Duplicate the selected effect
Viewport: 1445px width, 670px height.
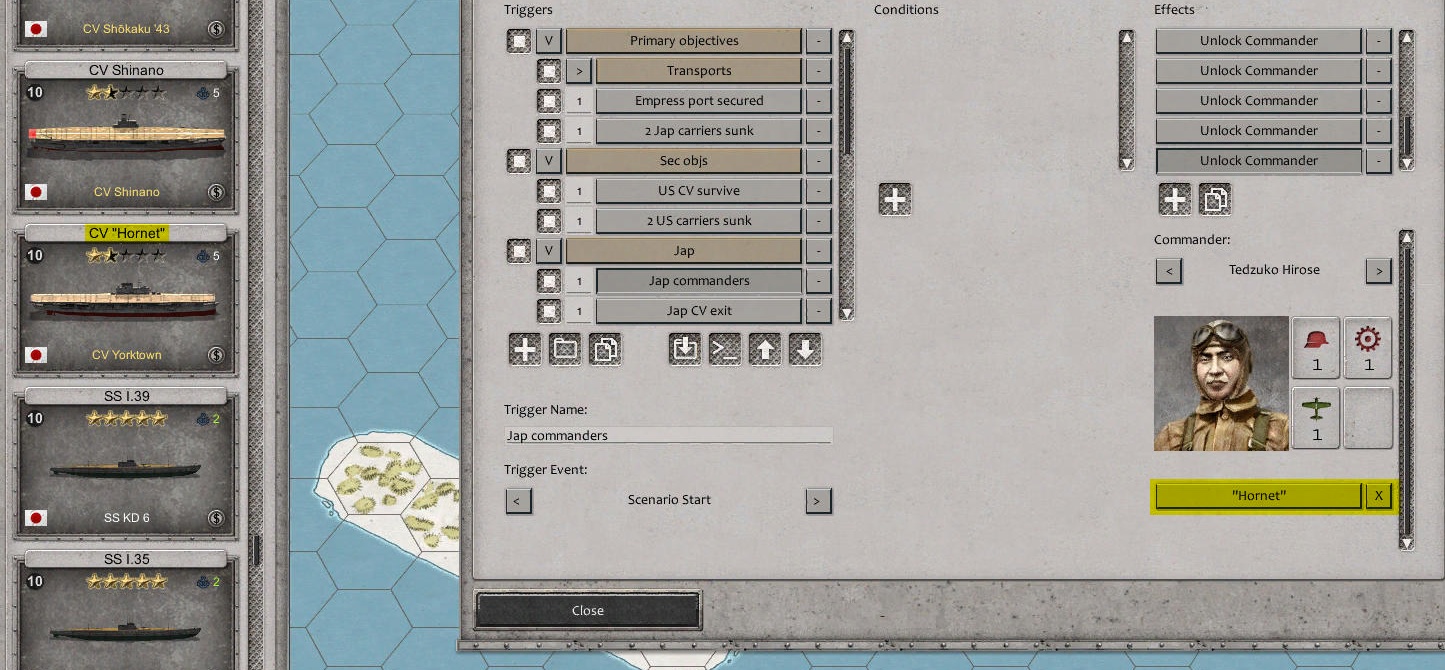click(1215, 199)
